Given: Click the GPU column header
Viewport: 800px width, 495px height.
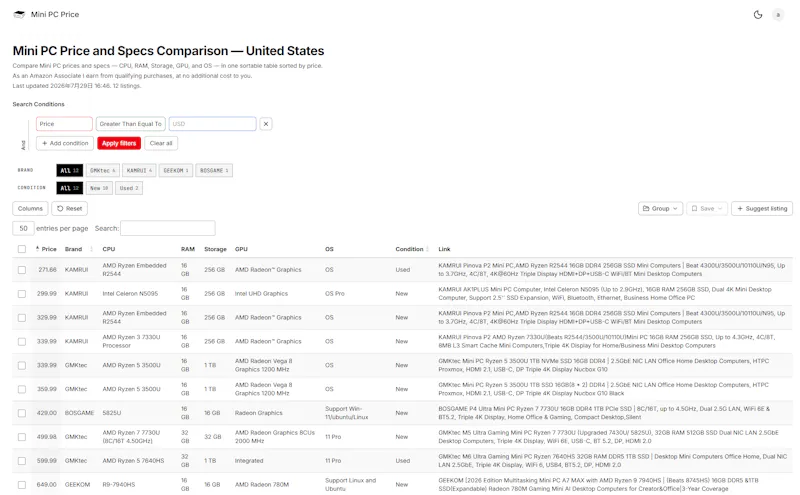Looking at the screenshot, I should pyautogui.click(x=241, y=249).
